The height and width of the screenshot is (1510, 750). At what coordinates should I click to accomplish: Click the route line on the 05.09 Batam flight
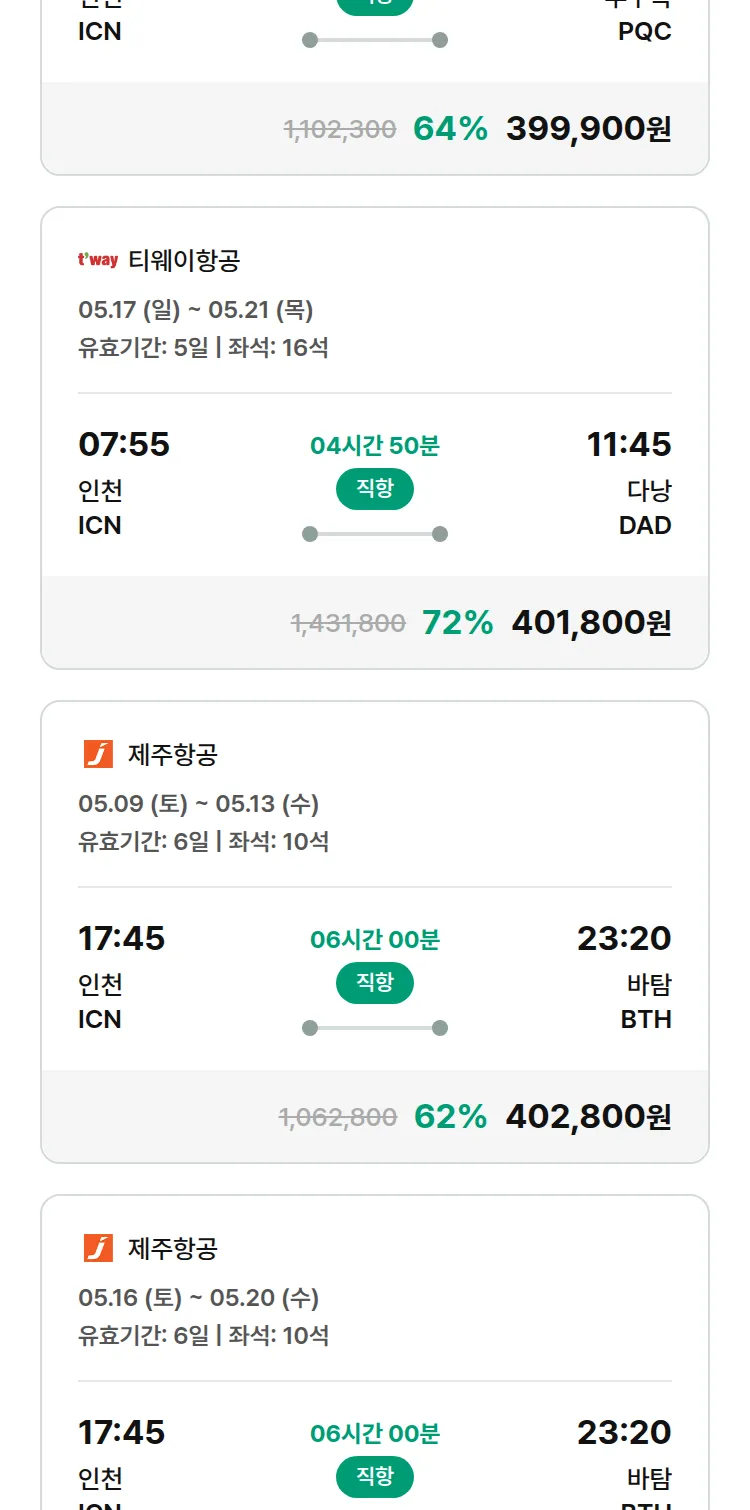coord(375,1028)
